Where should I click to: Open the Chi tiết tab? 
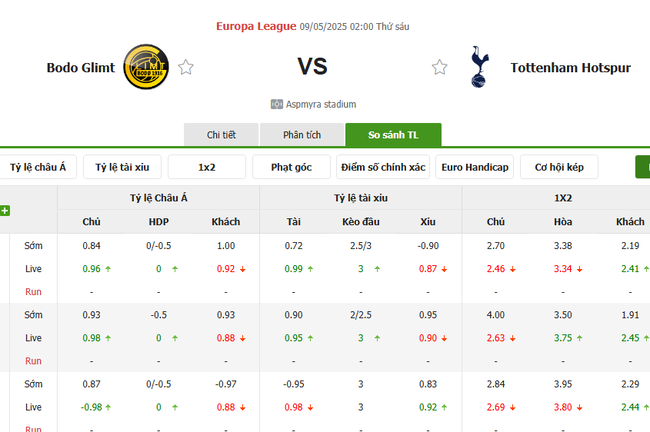coord(221,135)
